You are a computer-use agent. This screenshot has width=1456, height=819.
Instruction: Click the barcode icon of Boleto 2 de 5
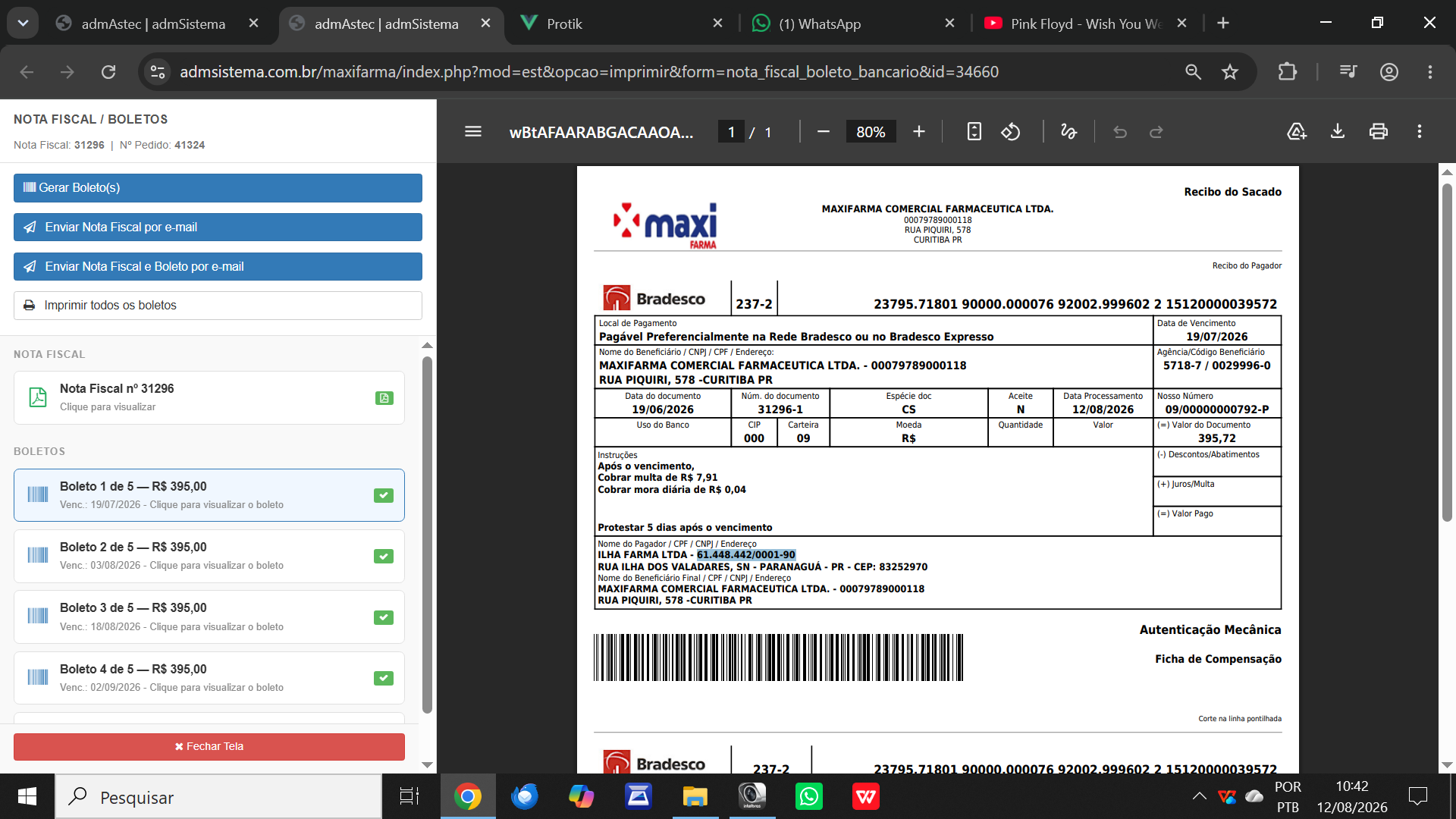tap(38, 556)
